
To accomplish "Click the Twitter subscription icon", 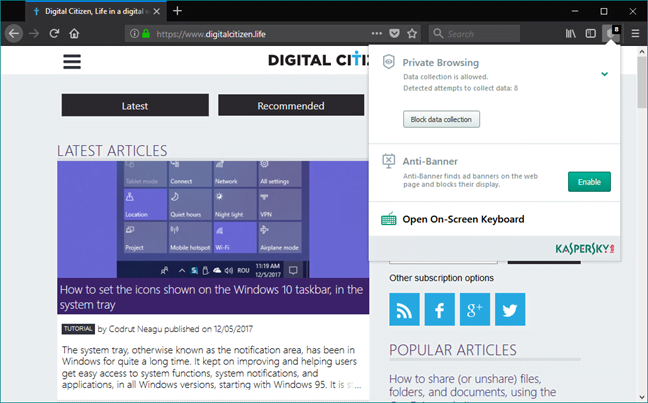I will pyautogui.click(x=509, y=309).
